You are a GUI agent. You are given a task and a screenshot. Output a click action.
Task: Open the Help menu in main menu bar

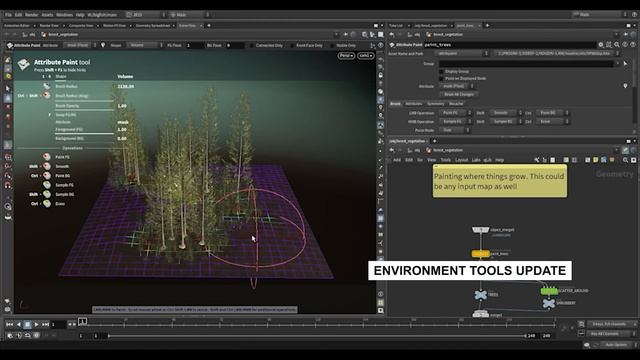point(80,15)
